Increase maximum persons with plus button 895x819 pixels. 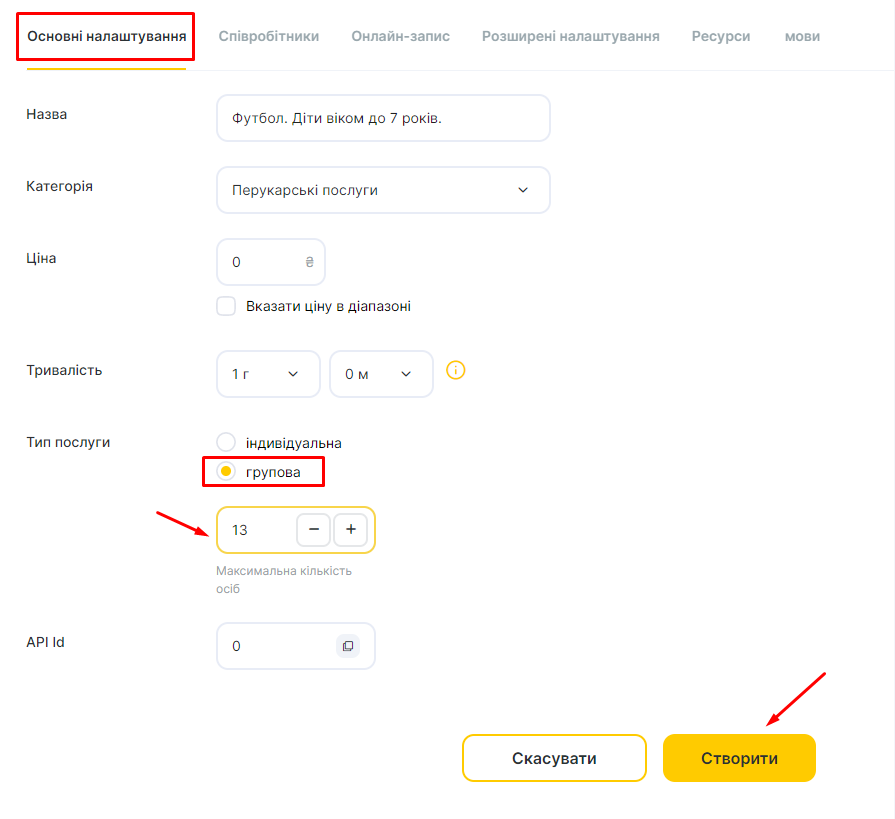[350, 530]
